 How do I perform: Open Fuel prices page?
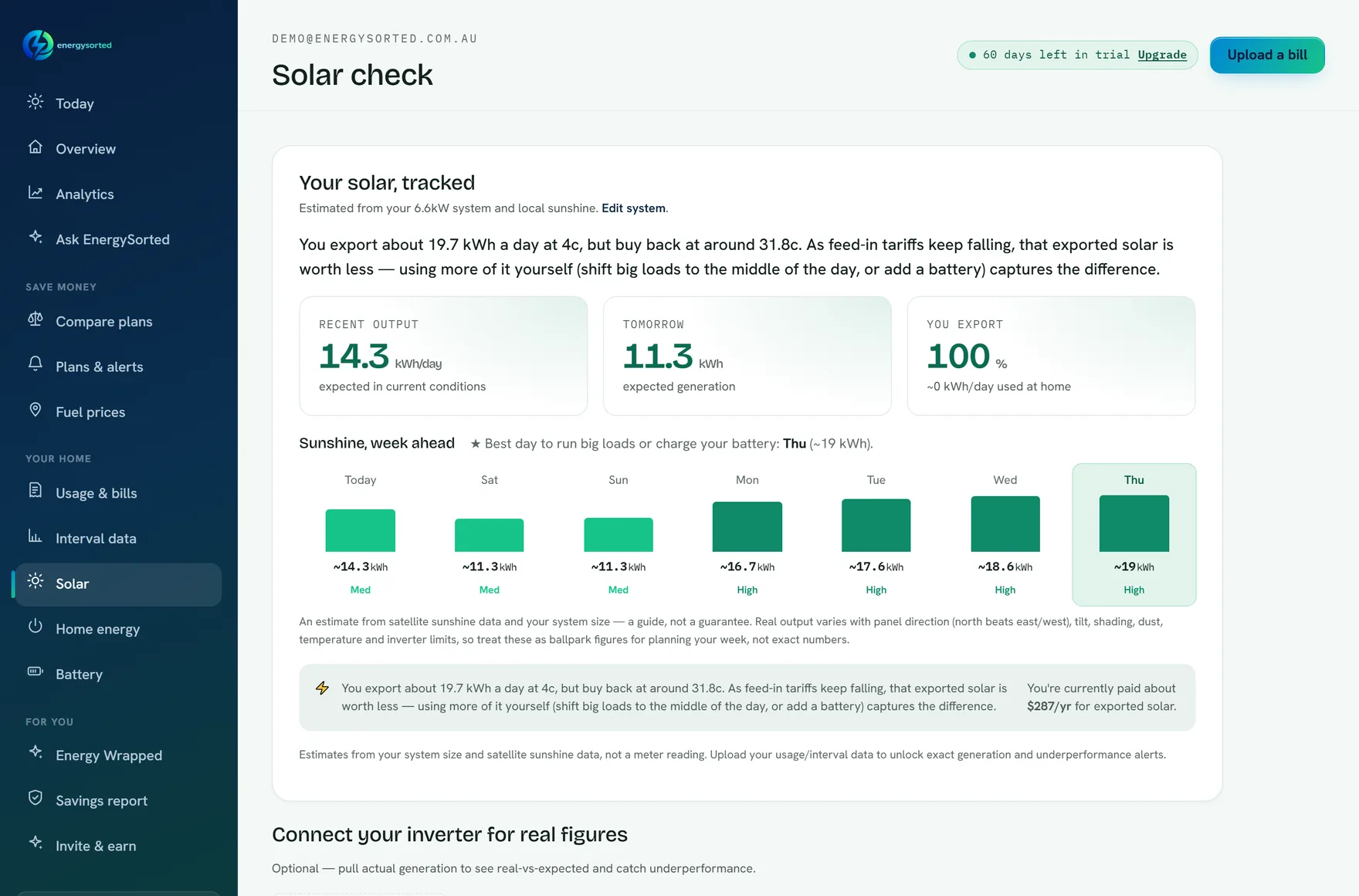click(117, 412)
